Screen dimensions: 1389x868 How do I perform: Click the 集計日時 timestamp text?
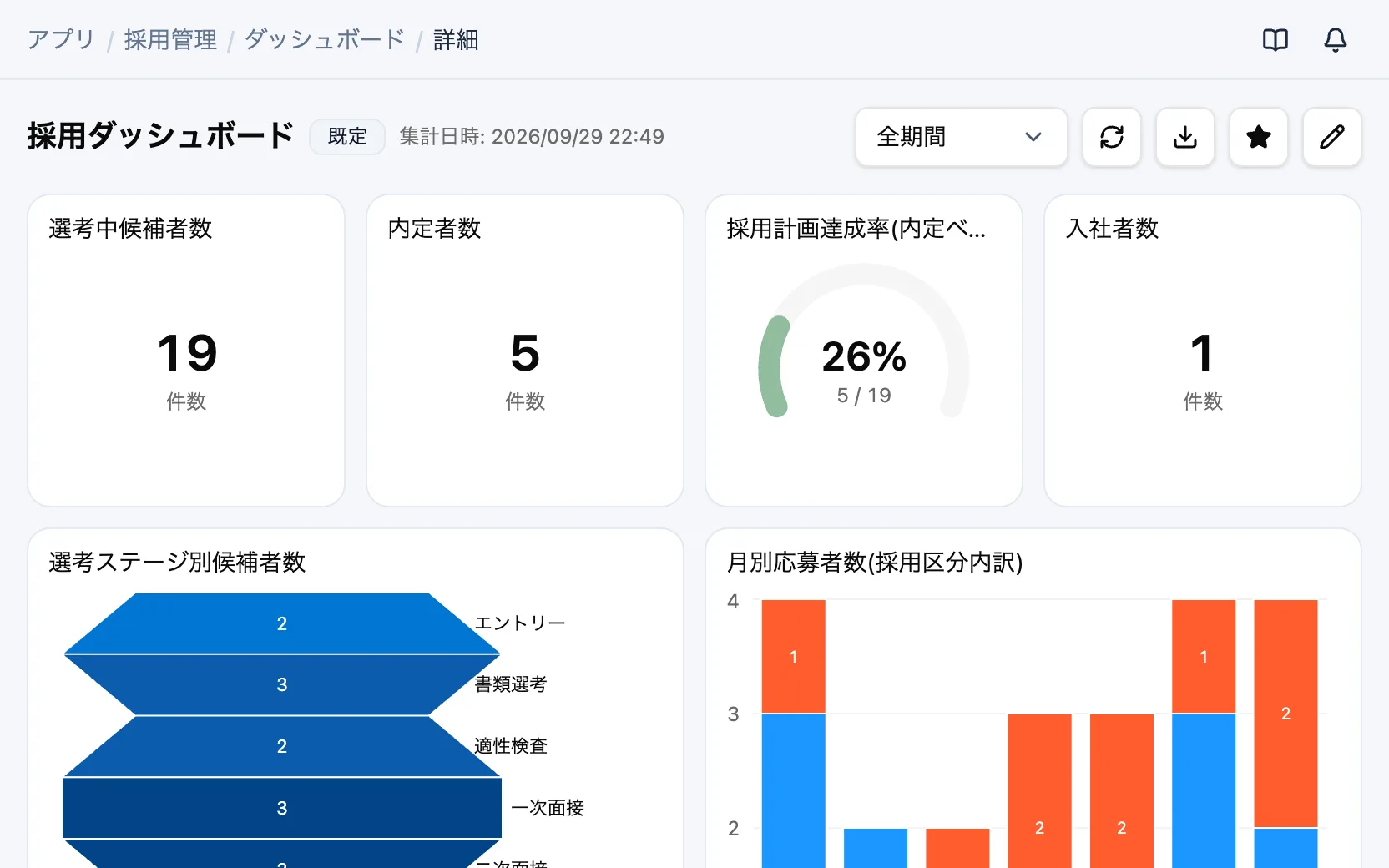(x=532, y=137)
